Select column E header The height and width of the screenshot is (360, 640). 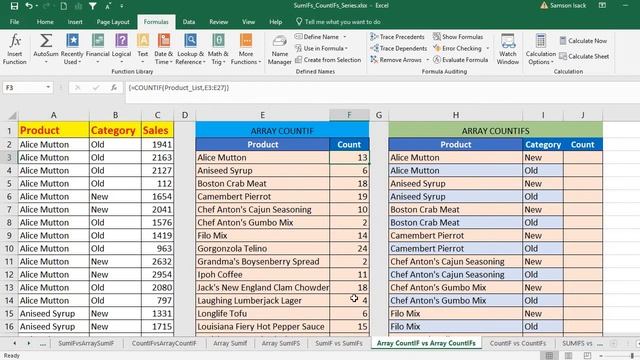coord(262,115)
